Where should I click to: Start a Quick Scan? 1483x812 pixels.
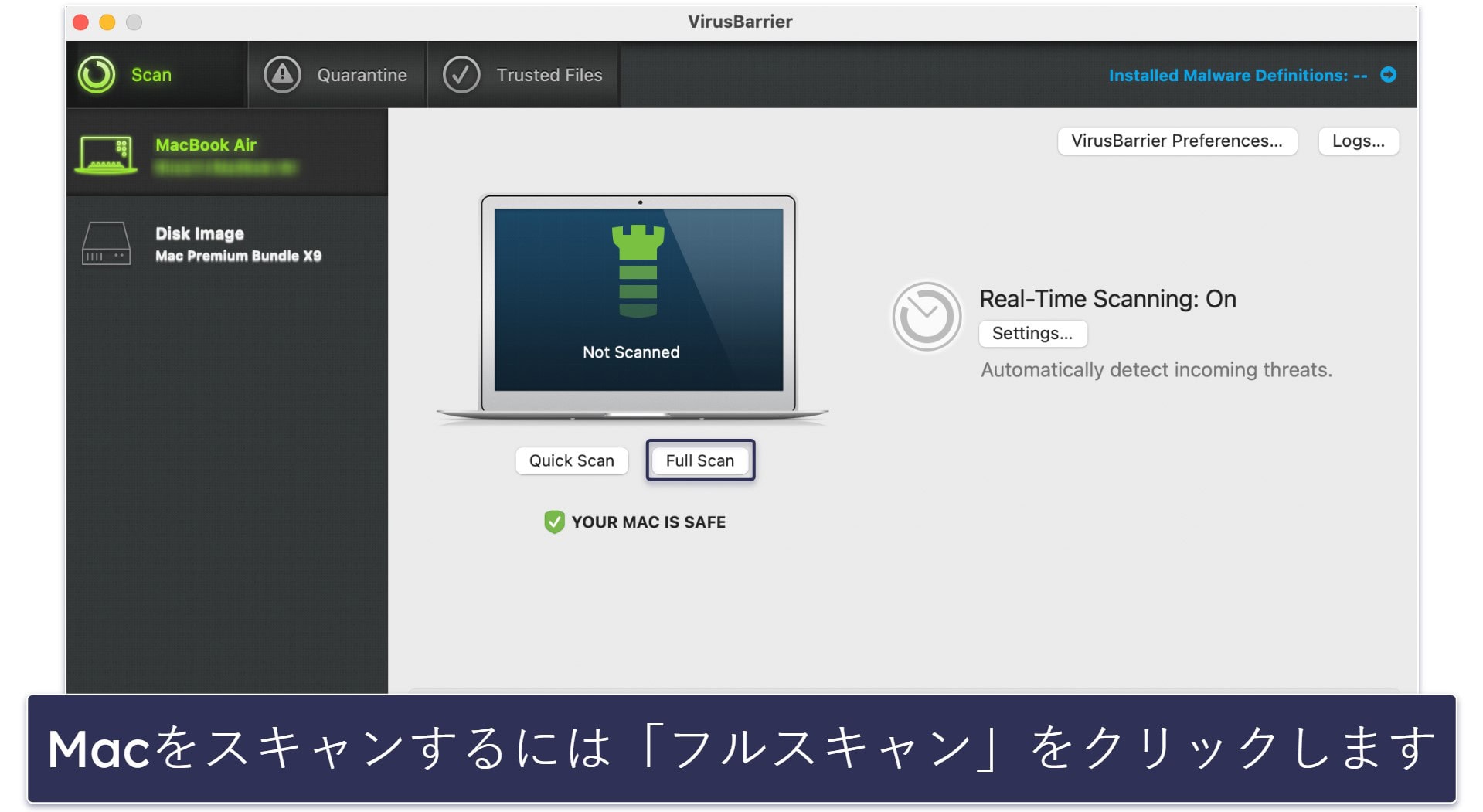[x=572, y=460]
